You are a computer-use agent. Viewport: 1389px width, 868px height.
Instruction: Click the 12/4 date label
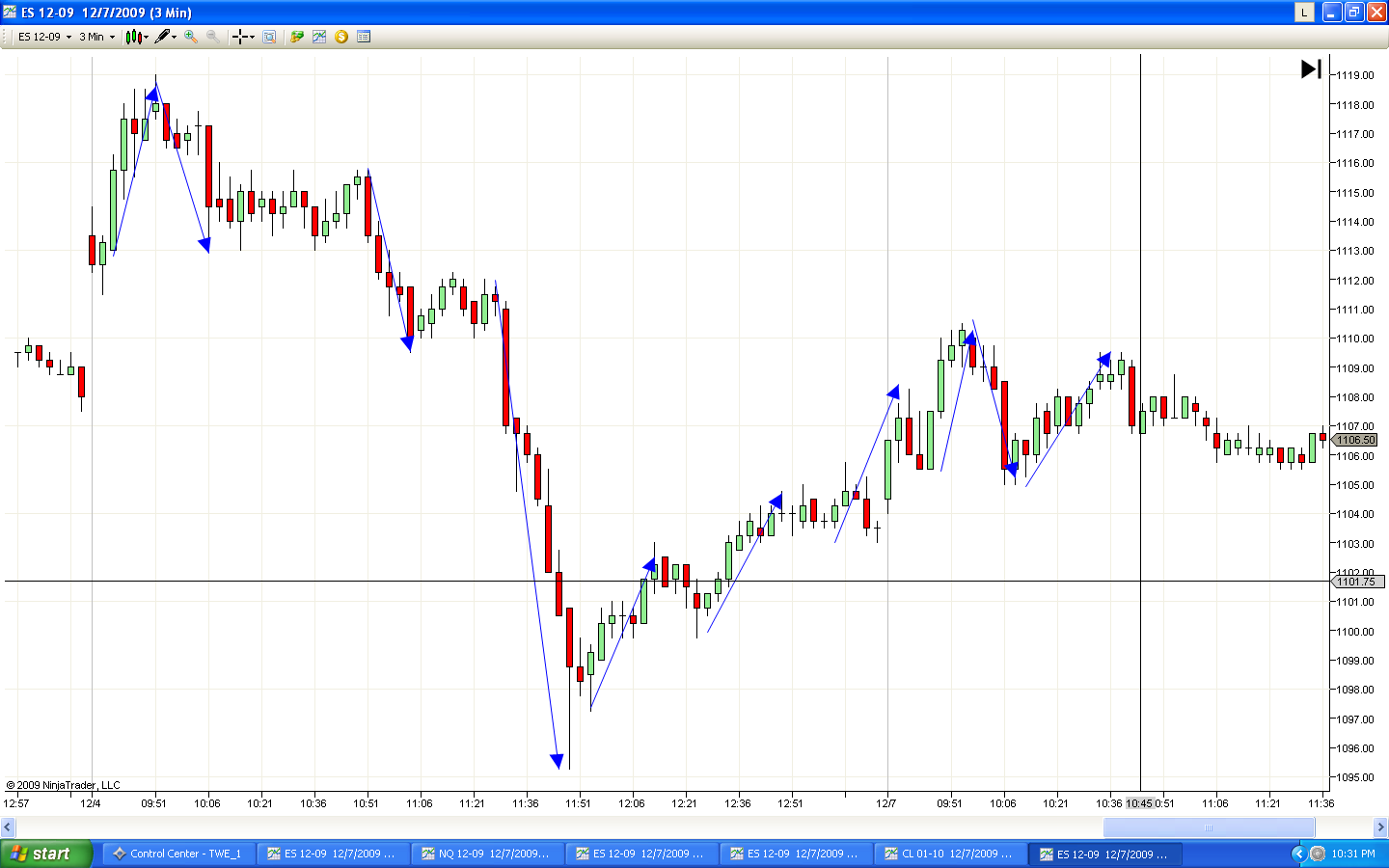click(x=91, y=803)
